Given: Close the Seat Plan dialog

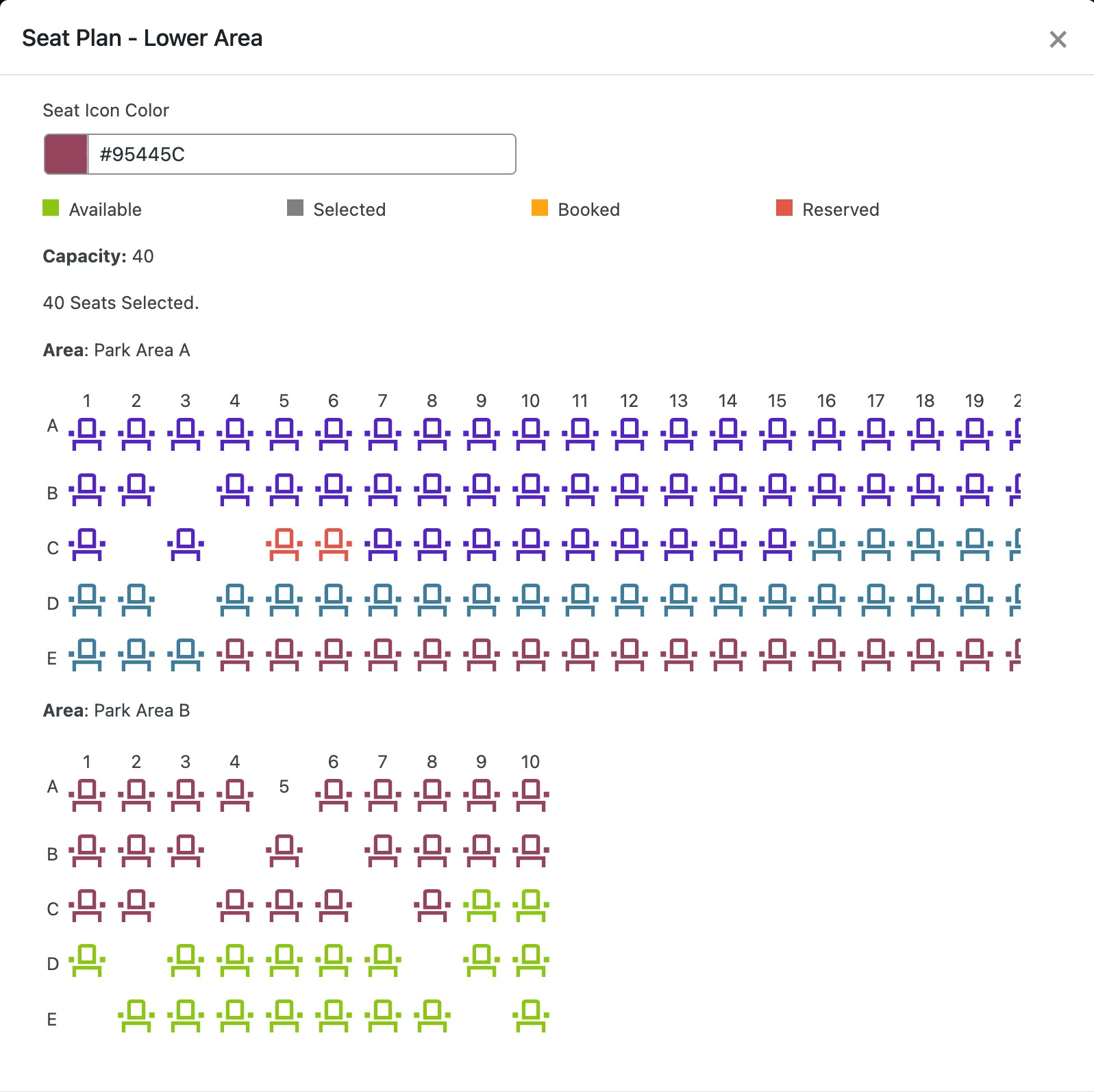Looking at the screenshot, I should pyautogui.click(x=1058, y=39).
